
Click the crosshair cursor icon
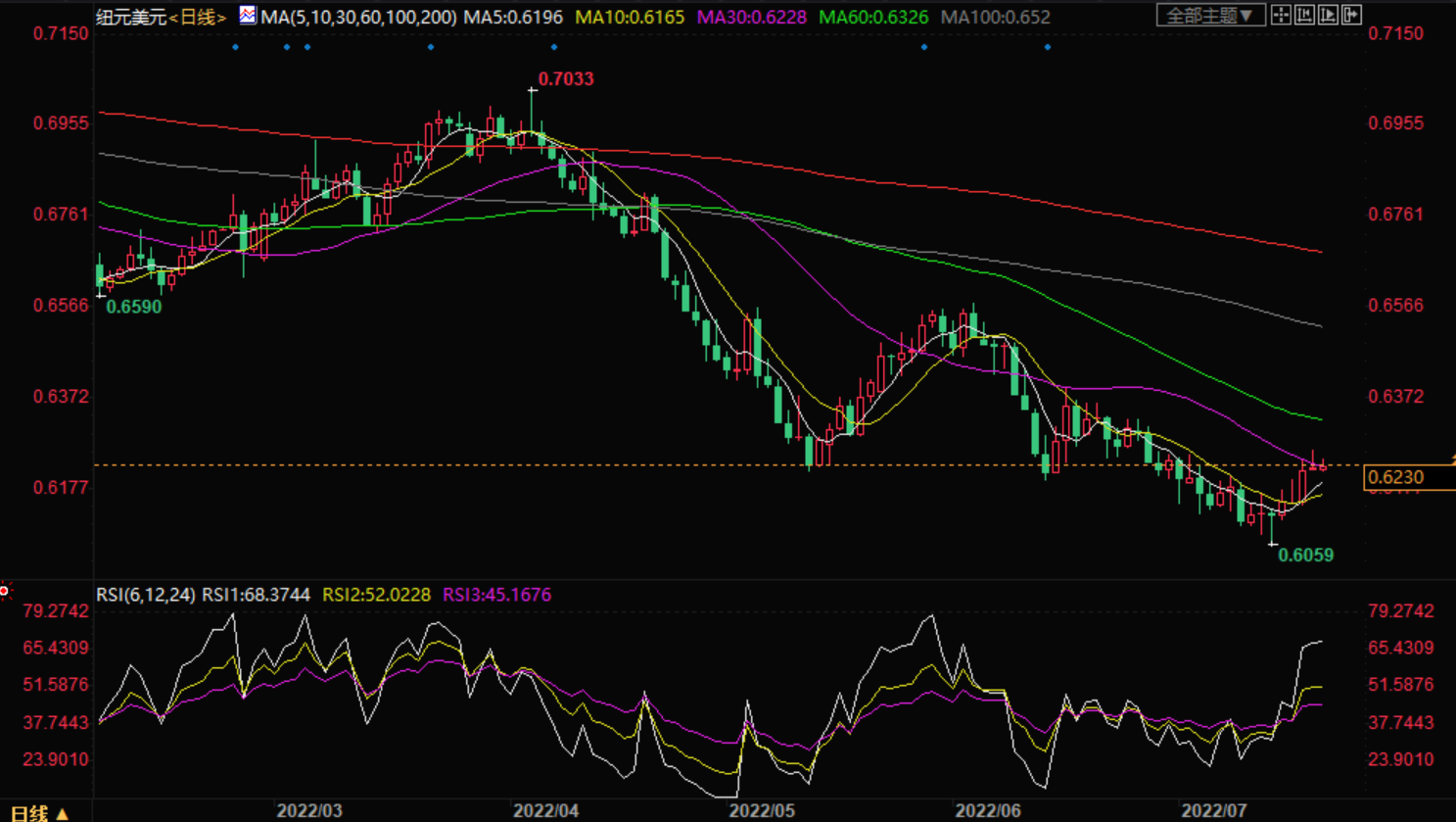(1281, 15)
